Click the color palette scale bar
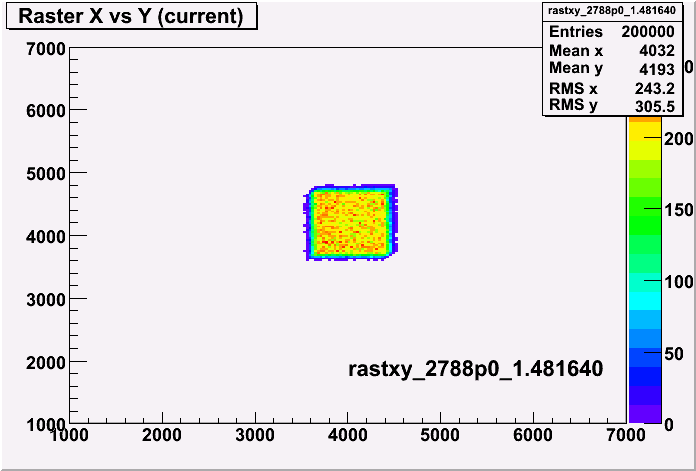Viewport: 696px width, 471px height. coord(645,269)
